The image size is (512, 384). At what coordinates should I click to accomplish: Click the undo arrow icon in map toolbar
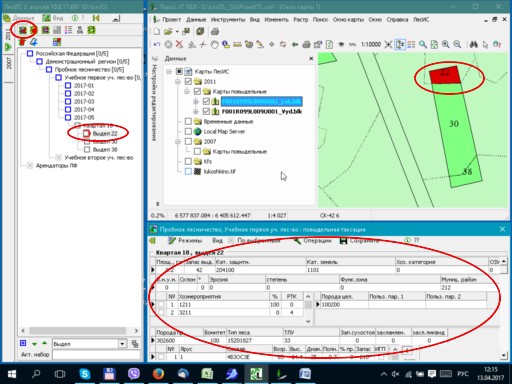157,44
